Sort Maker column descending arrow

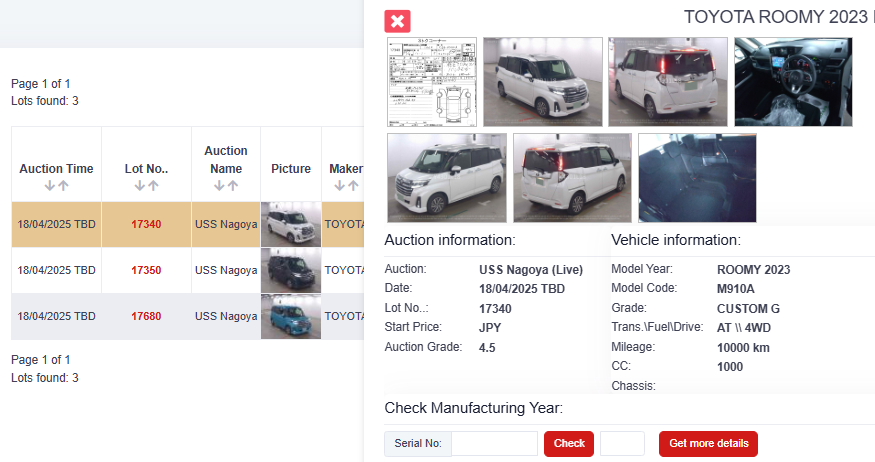click(339, 186)
